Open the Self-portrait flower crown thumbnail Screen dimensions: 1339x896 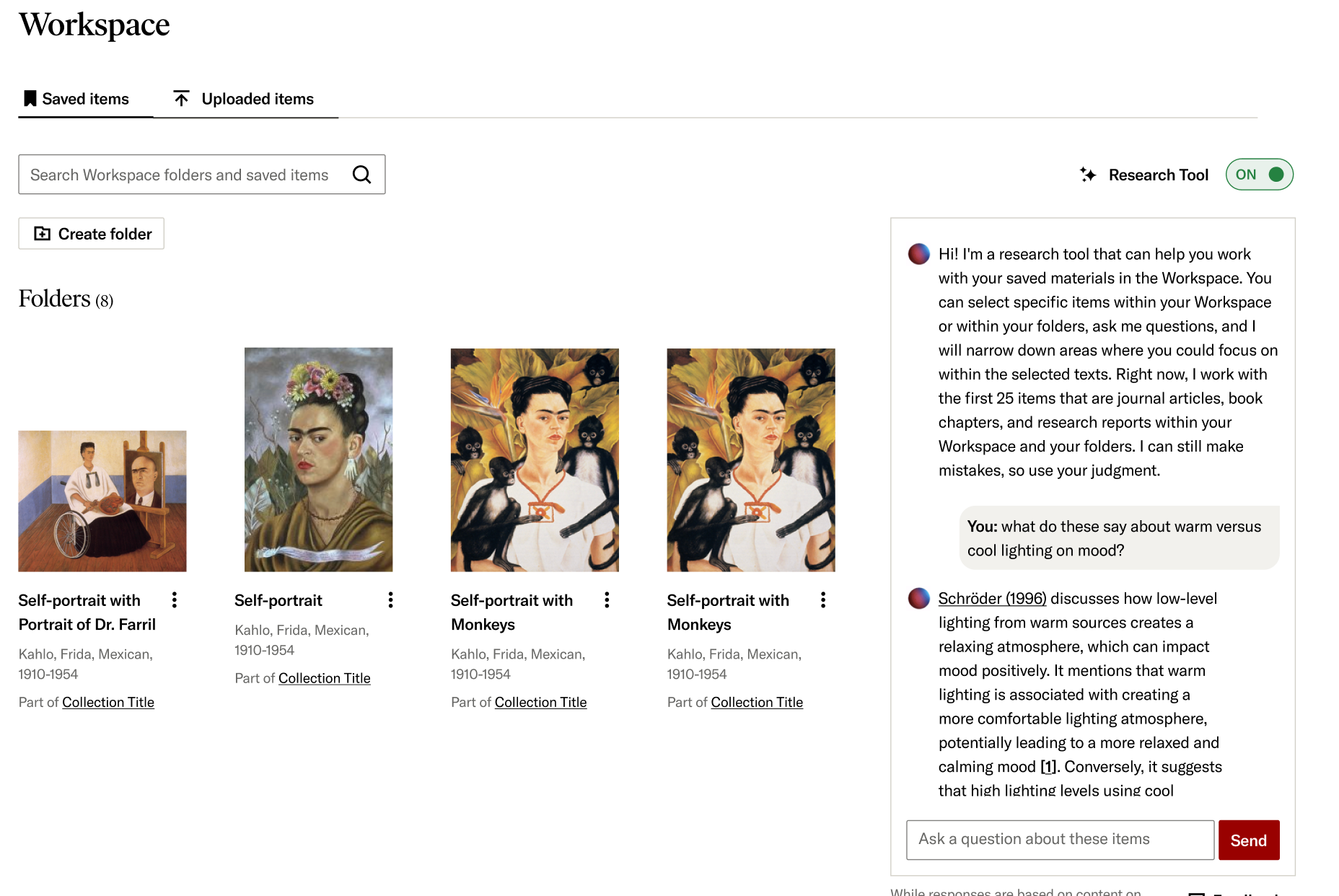[x=318, y=460]
